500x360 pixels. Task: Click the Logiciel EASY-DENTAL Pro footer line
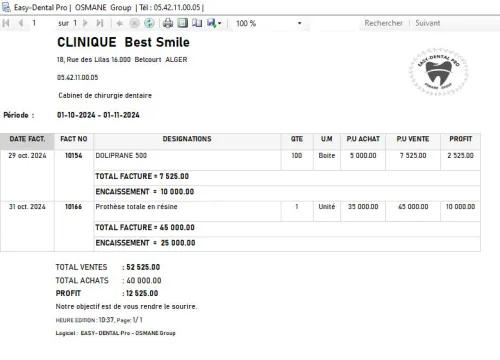[x=115, y=333]
